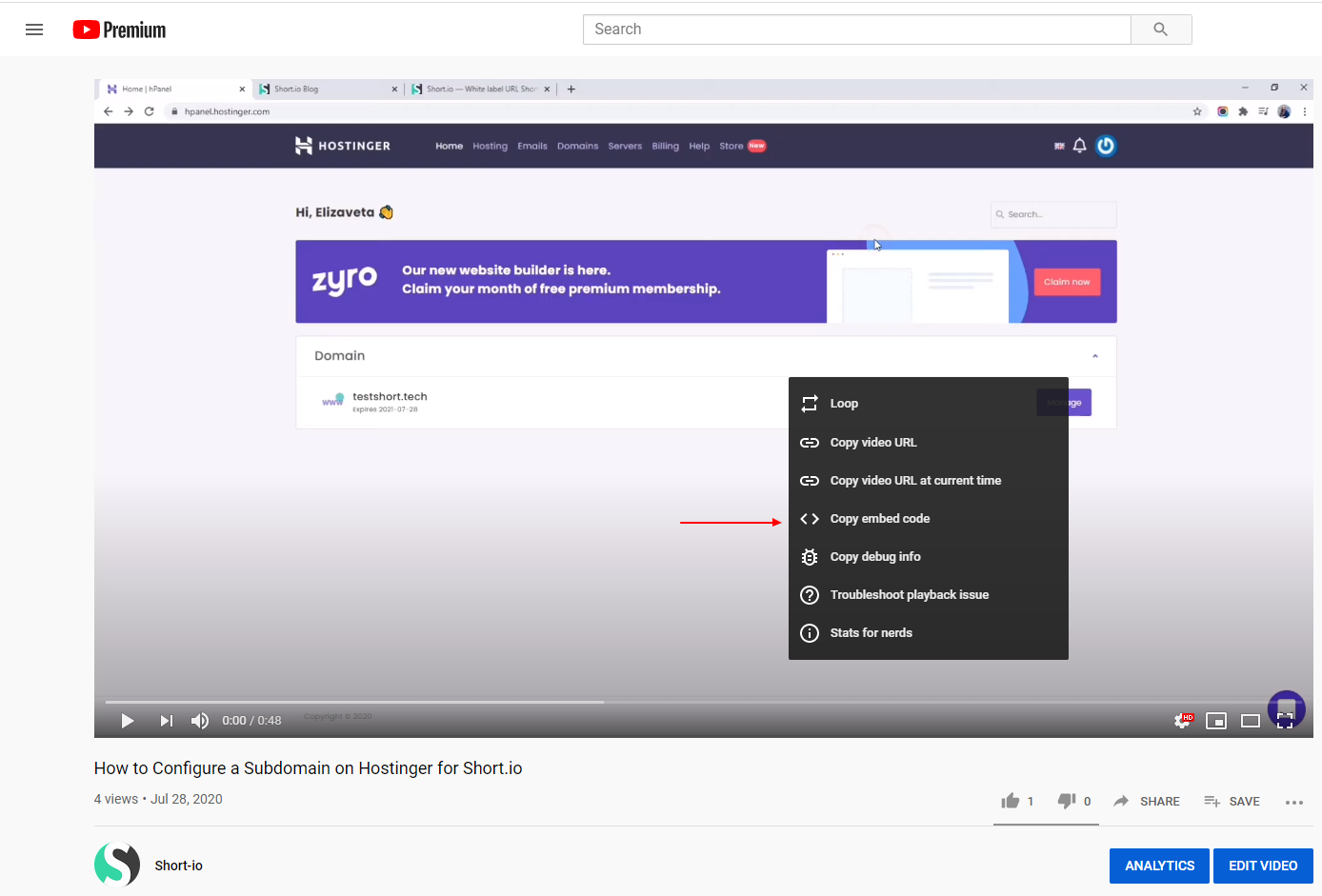Screen dimensions: 1322x896
Task: Select Copy embed code
Action: [929, 519]
